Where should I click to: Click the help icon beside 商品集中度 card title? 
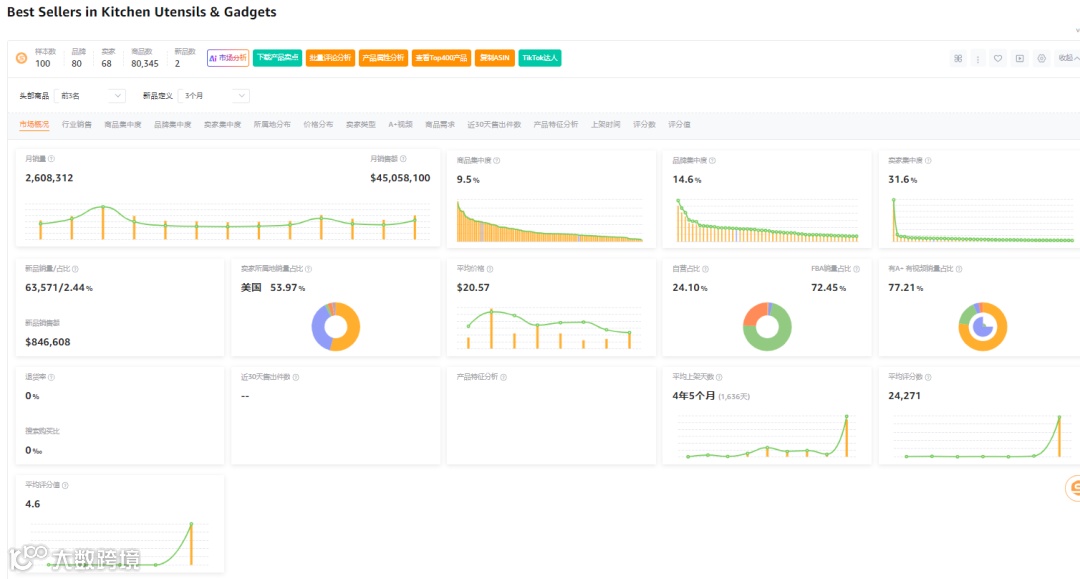[497, 160]
